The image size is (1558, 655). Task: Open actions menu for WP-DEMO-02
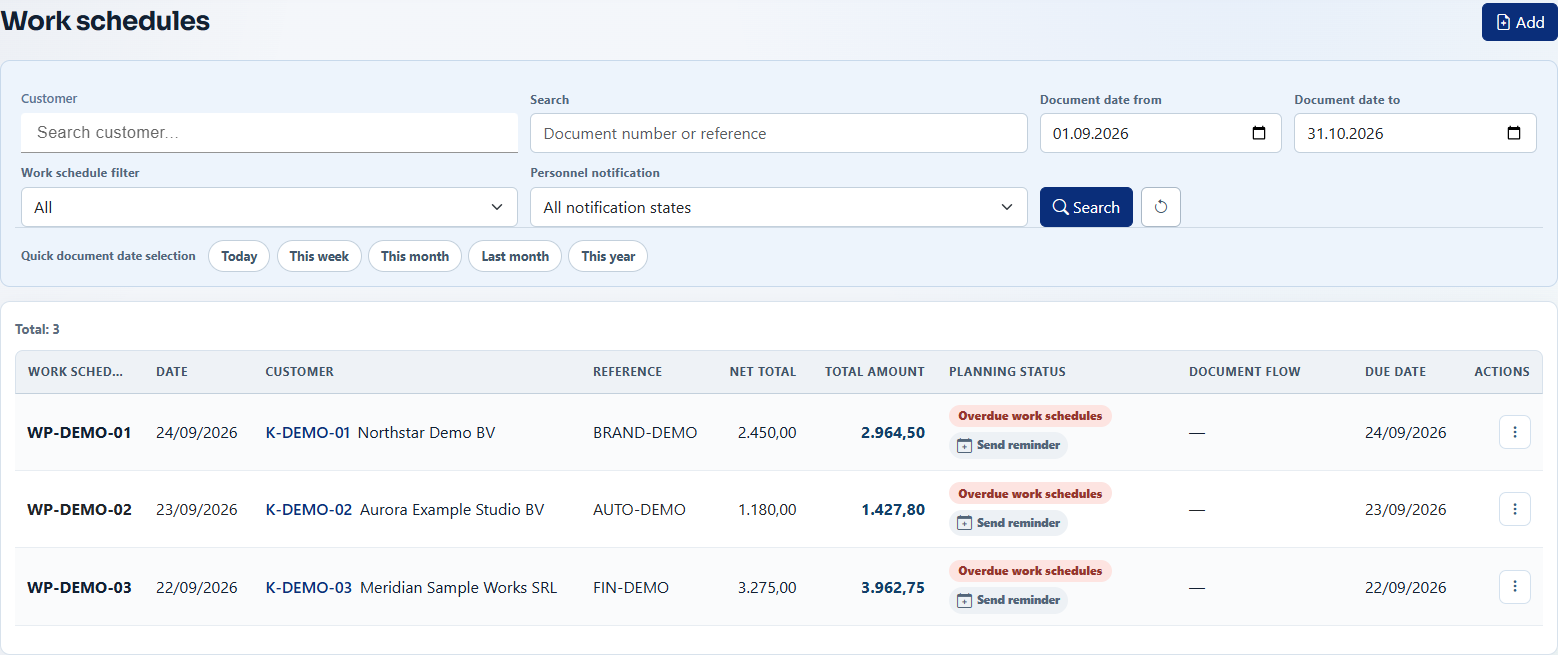[1514, 509]
